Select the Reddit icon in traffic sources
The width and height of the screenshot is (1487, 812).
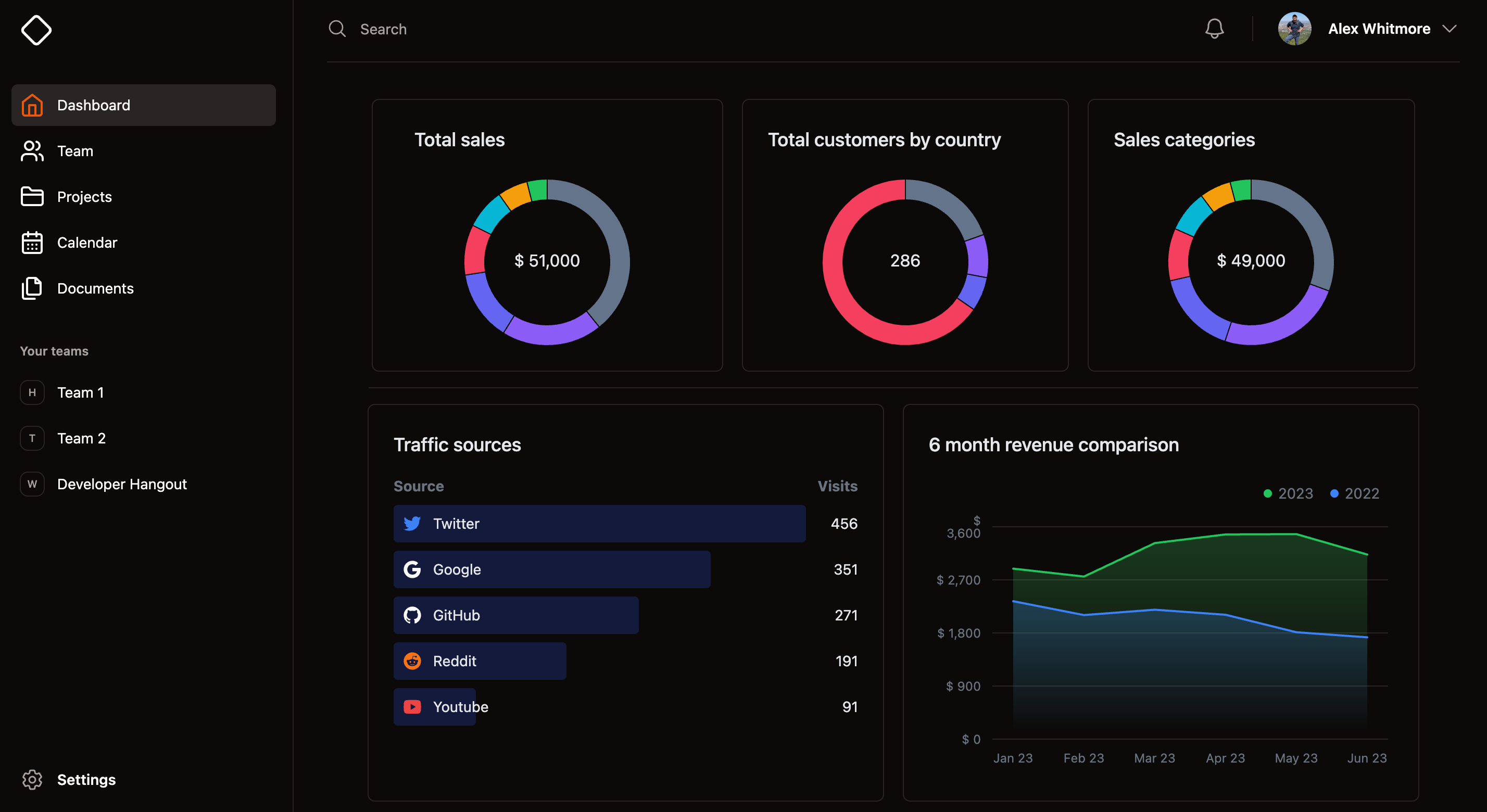pyautogui.click(x=412, y=661)
